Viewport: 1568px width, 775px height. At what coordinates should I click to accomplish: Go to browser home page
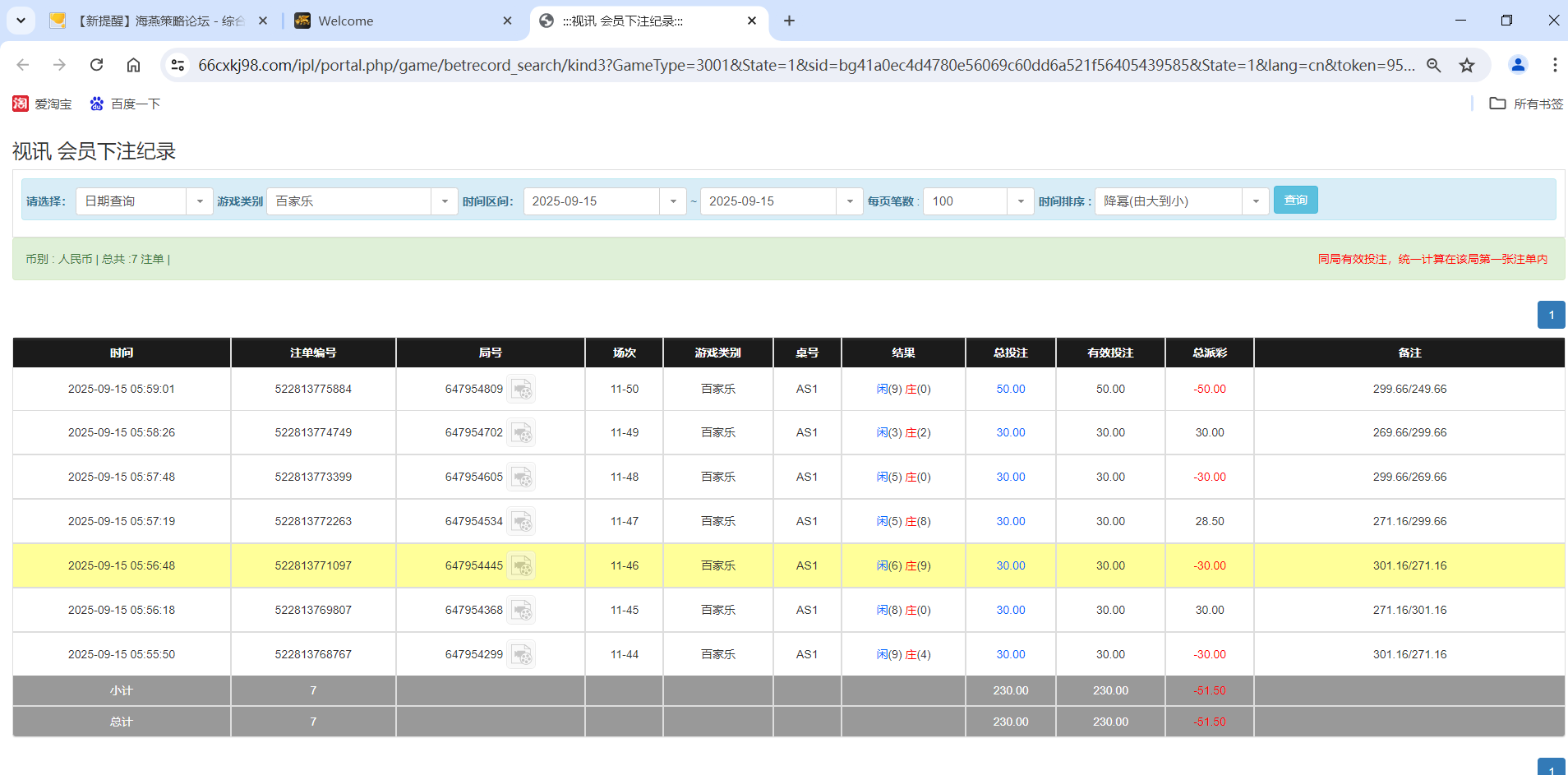click(x=133, y=65)
